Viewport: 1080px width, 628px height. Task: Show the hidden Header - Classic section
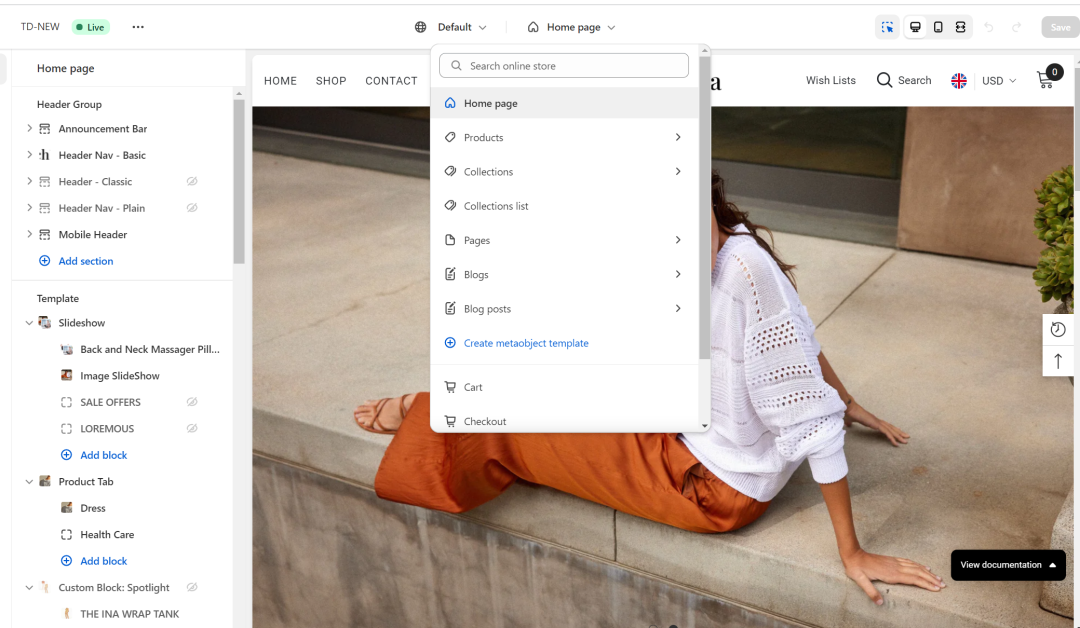pyautogui.click(x=192, y=182)
